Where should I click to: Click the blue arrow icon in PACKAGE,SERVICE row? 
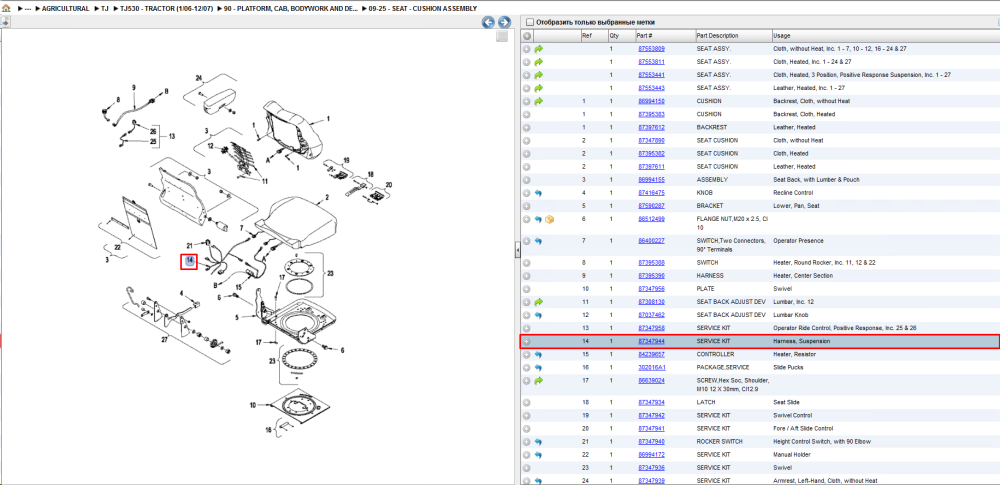(x=538, y=368)
